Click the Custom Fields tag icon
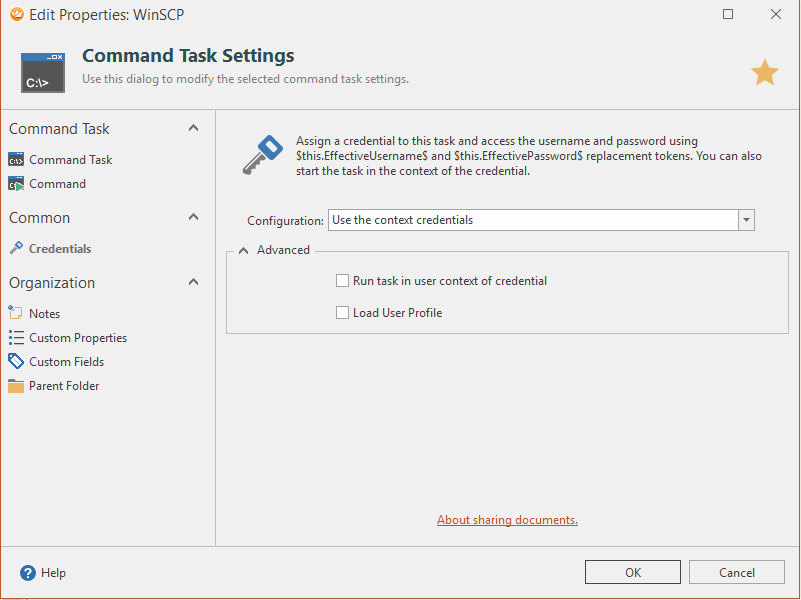 pyautogui.click(x=16, y=362)
